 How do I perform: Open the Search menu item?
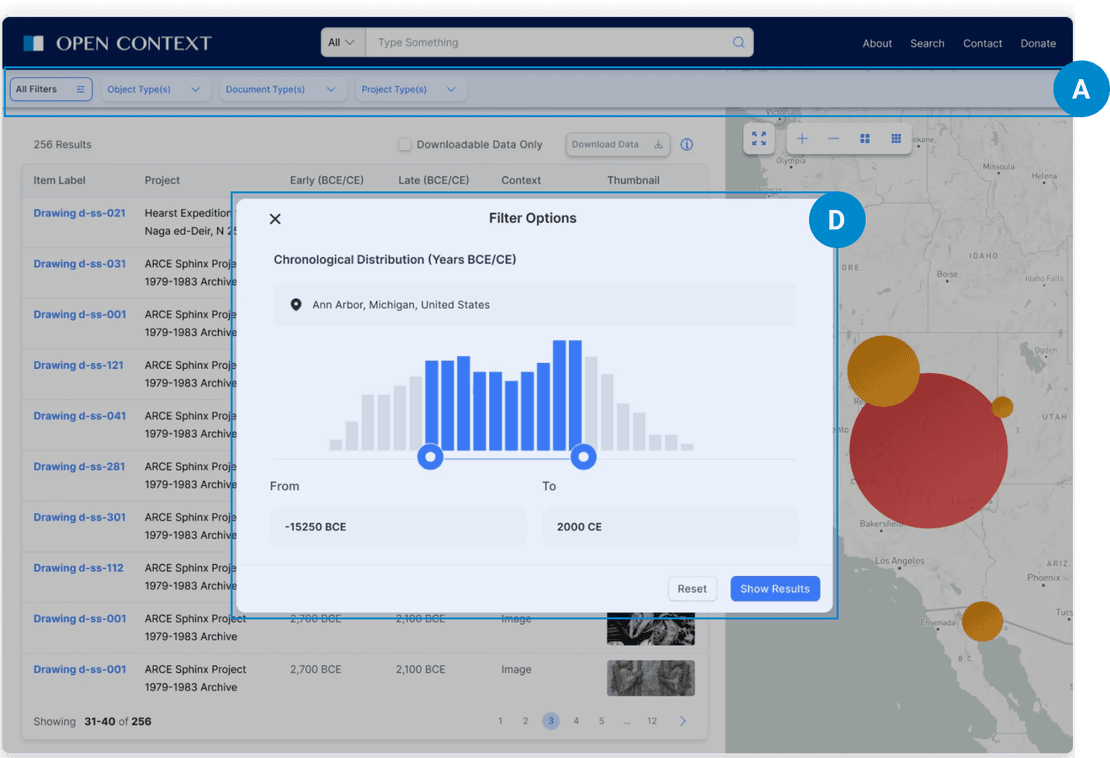927,43
